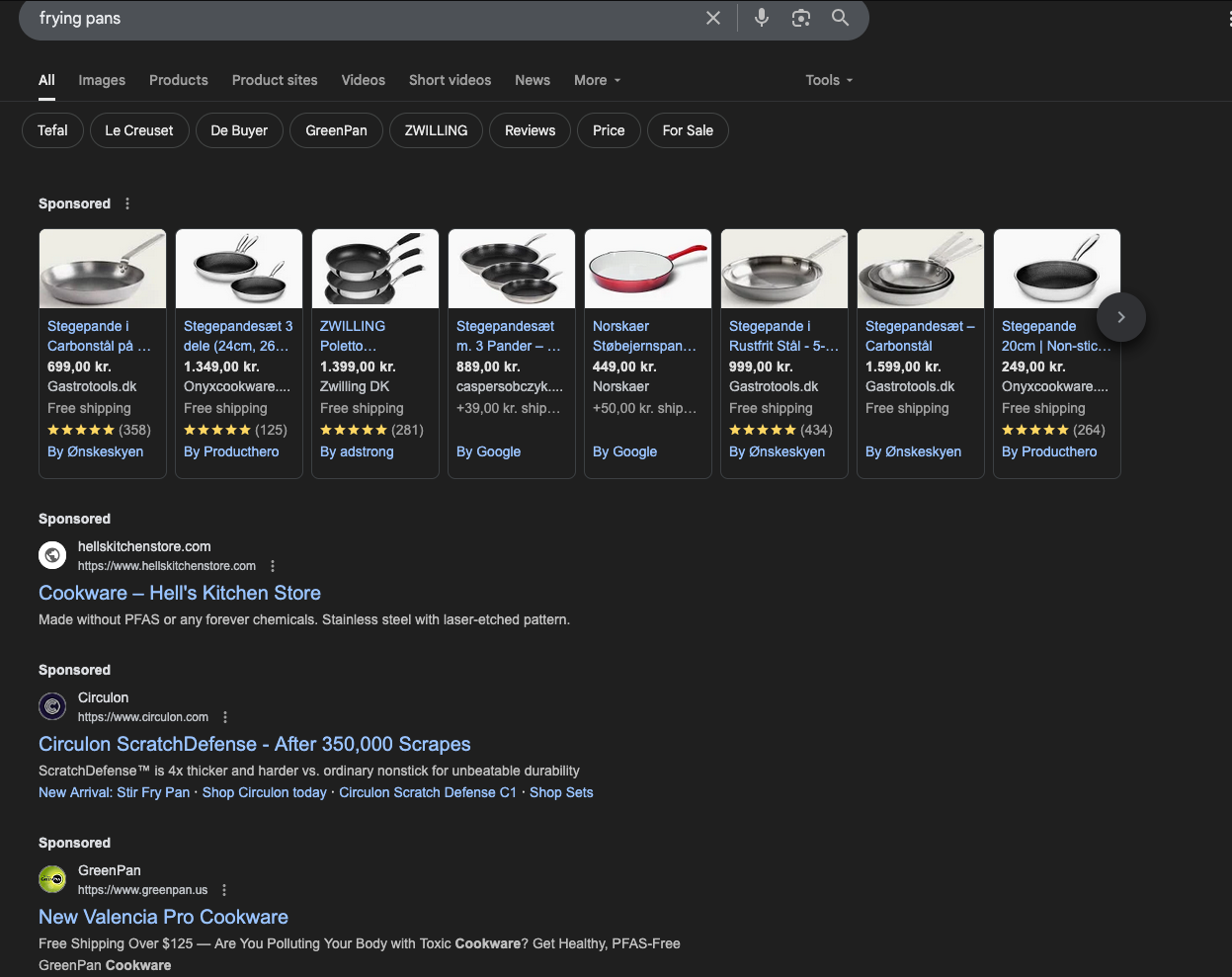Apply the Le Creuset filter chip
The width and height of the screenshot is (1232, 977).
tap(139, 130)
